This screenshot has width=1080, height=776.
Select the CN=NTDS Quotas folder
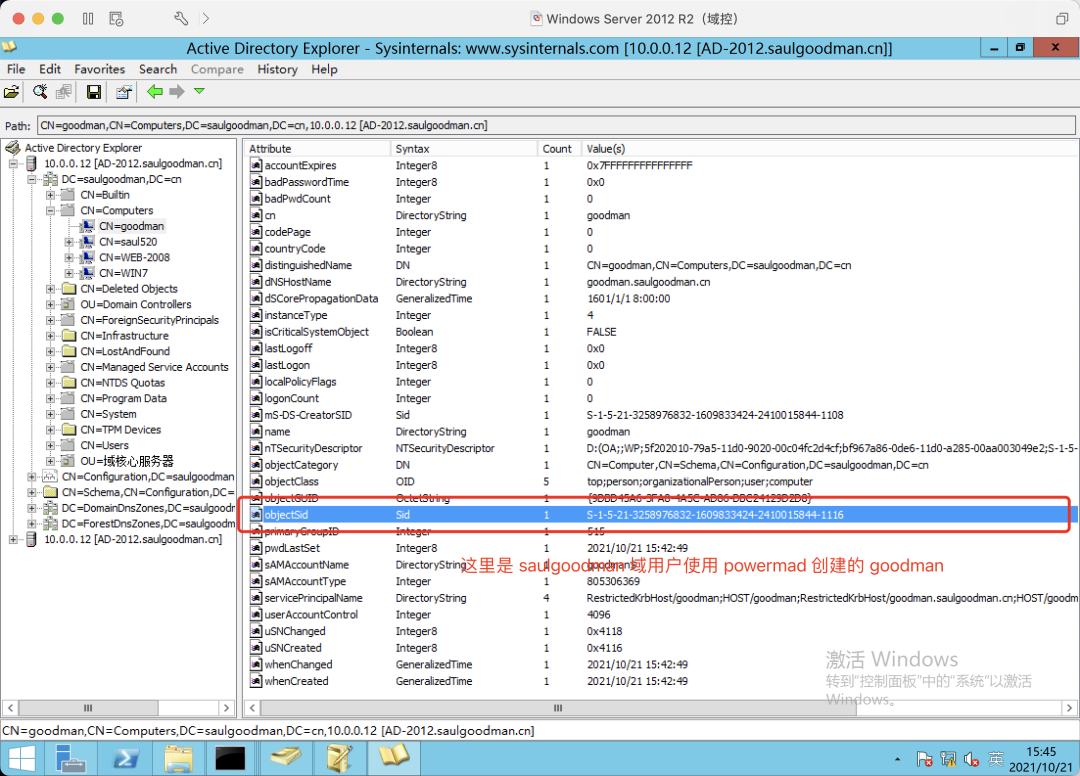point(123,383)
